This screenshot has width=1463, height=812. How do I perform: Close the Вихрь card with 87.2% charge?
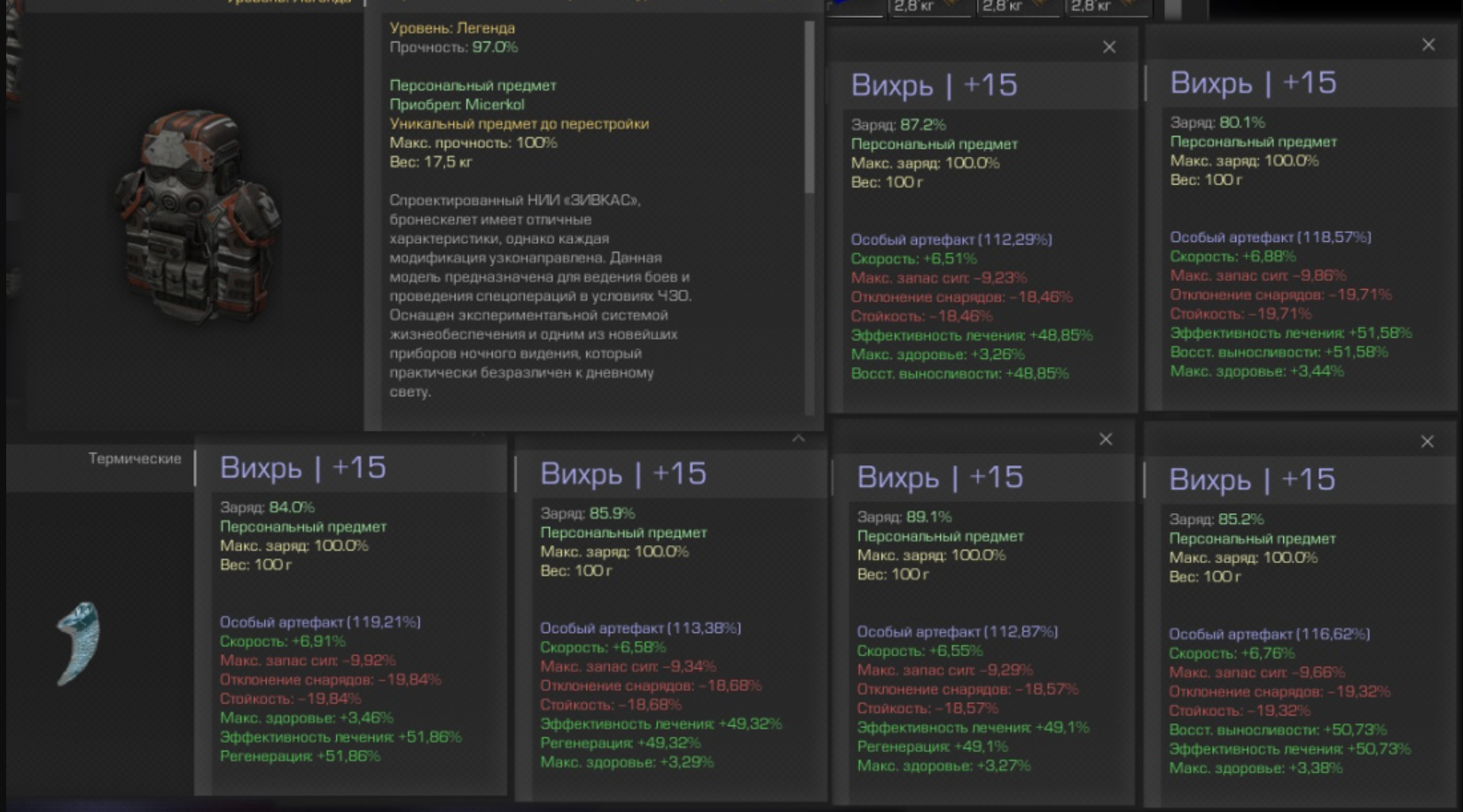(x=1109, y=47)
